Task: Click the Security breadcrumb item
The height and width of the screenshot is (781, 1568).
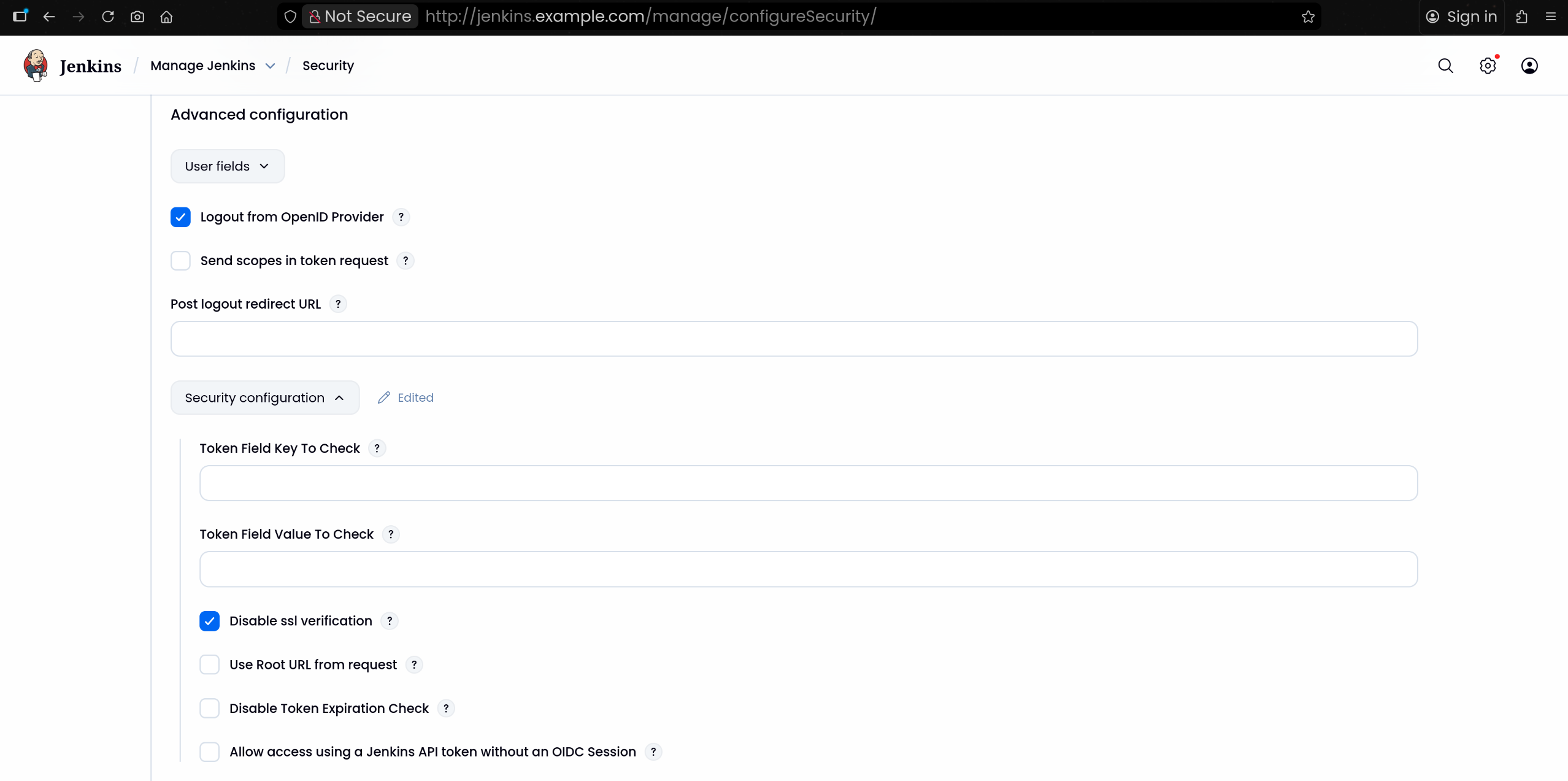Action: [328, 66]
